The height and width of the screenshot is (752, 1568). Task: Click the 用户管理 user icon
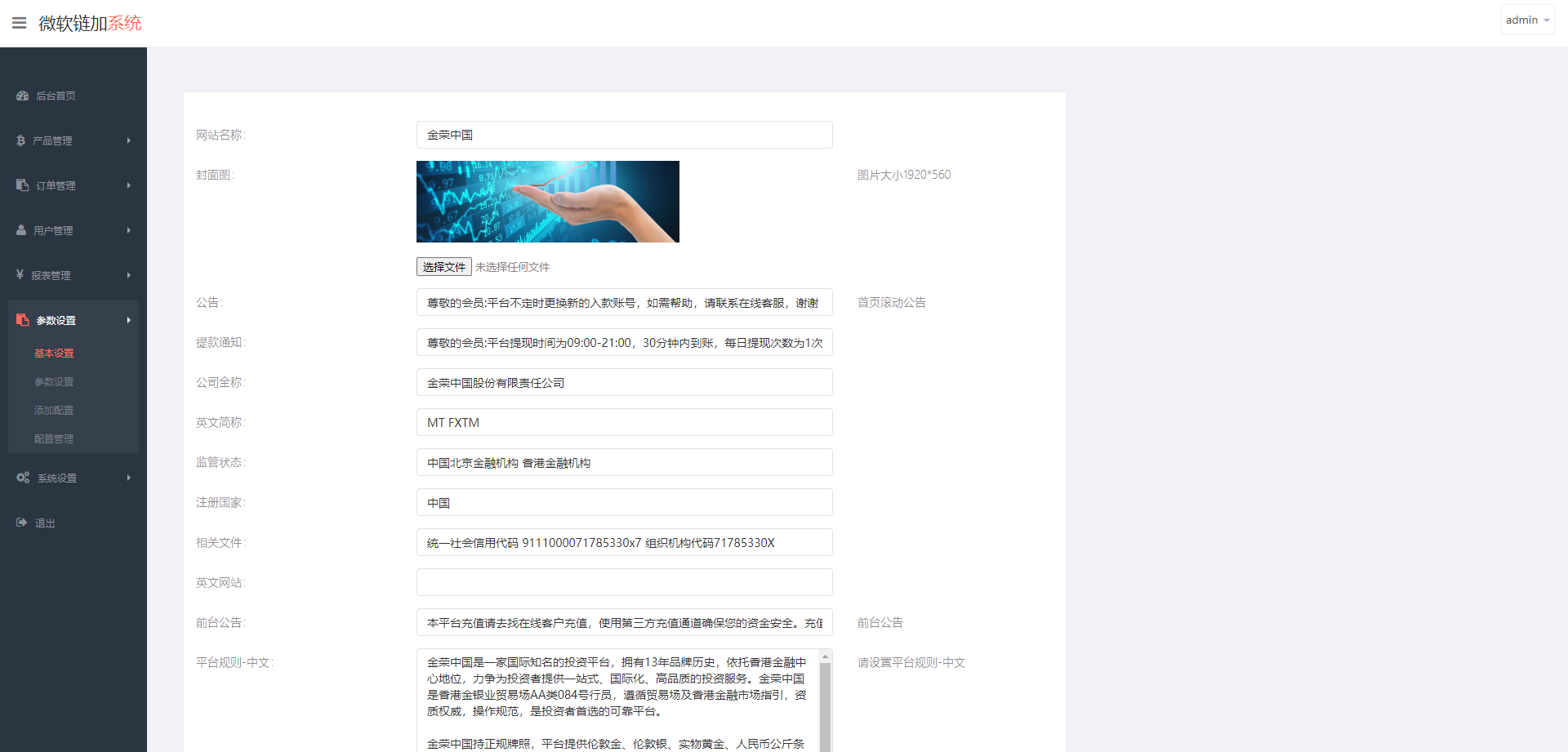pos(20,230)
